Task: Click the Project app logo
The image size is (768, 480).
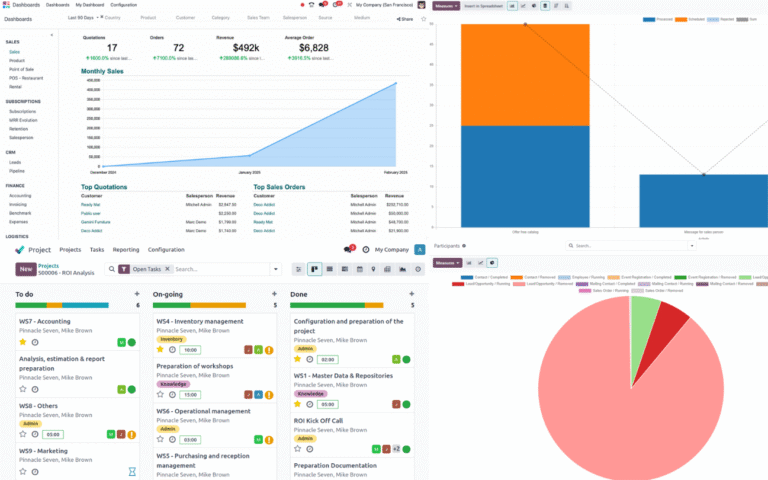Action: point(20,250)
